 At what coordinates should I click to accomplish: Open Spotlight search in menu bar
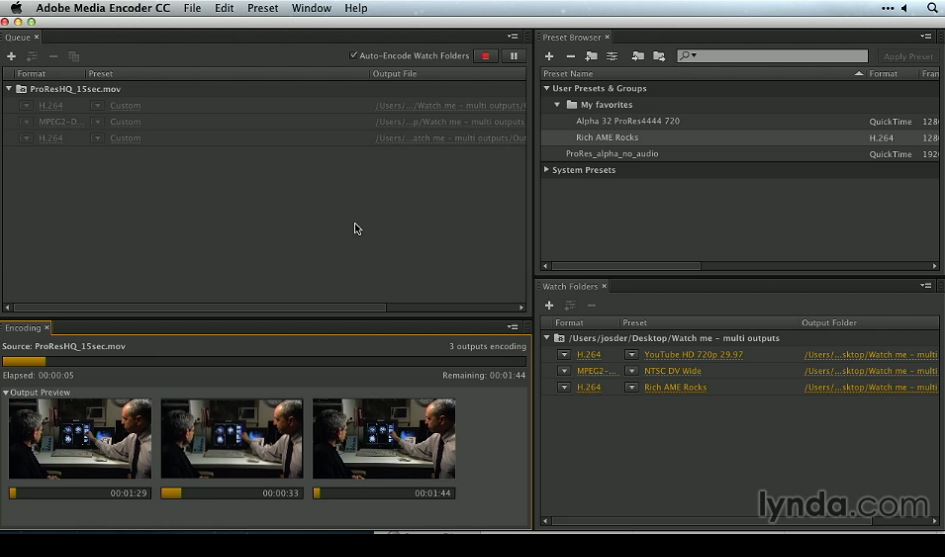(932, 8)
